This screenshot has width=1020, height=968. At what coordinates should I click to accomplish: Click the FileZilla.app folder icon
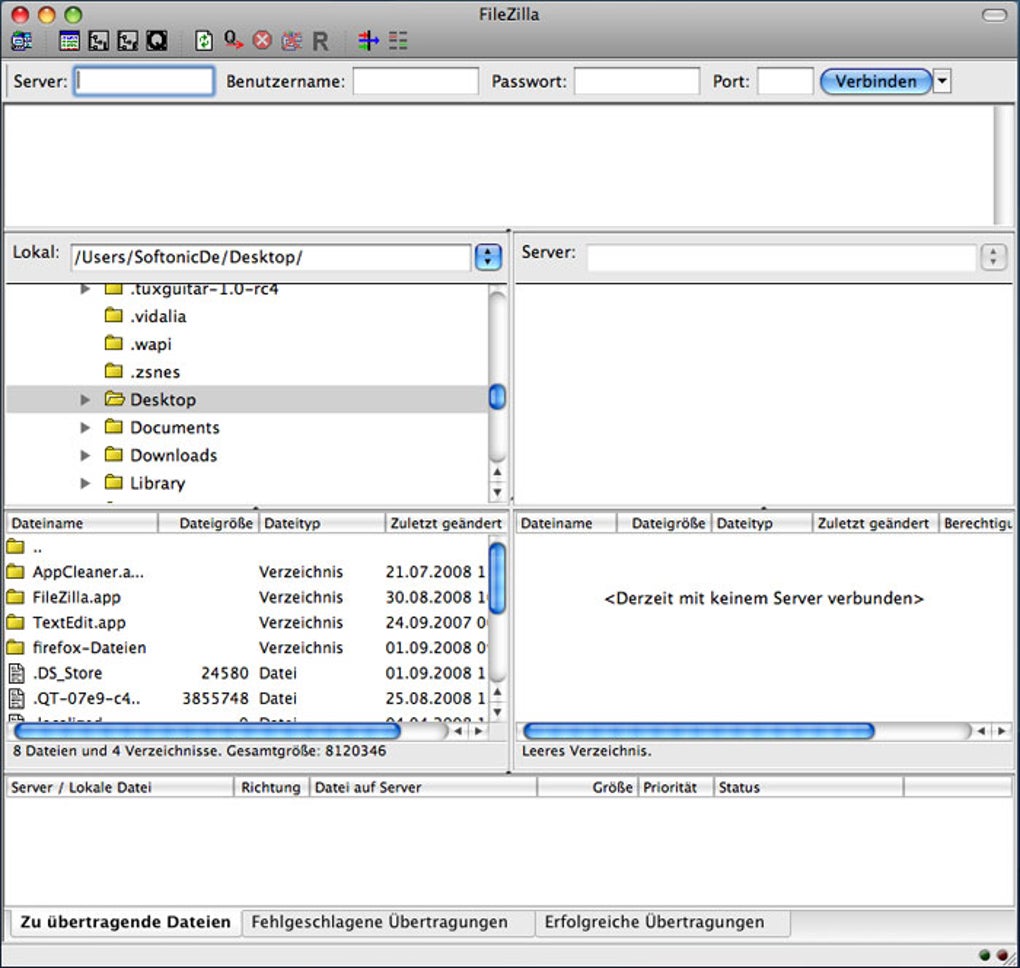[15, 597]
